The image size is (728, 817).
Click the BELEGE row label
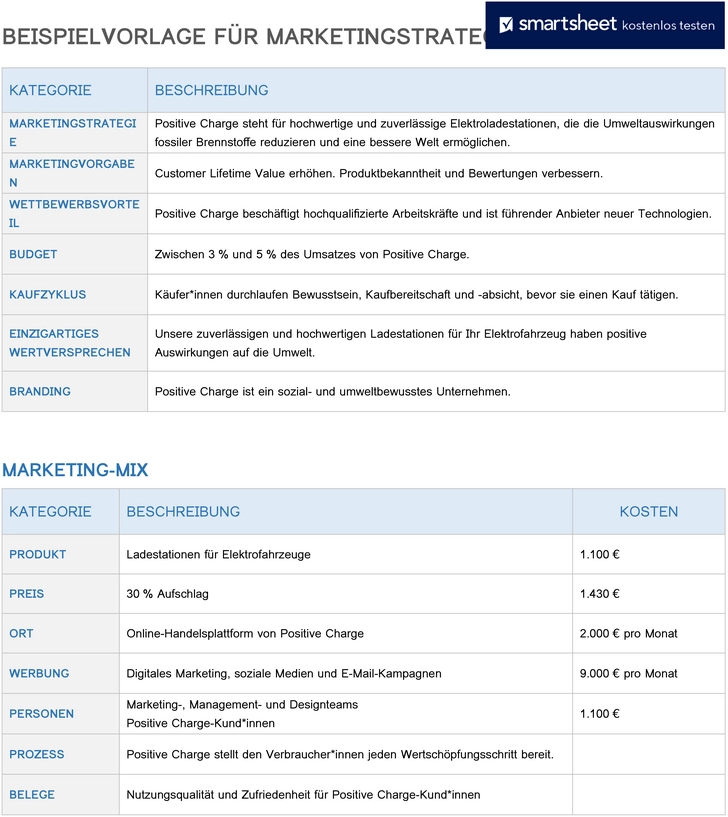click(x=32, y=795)
